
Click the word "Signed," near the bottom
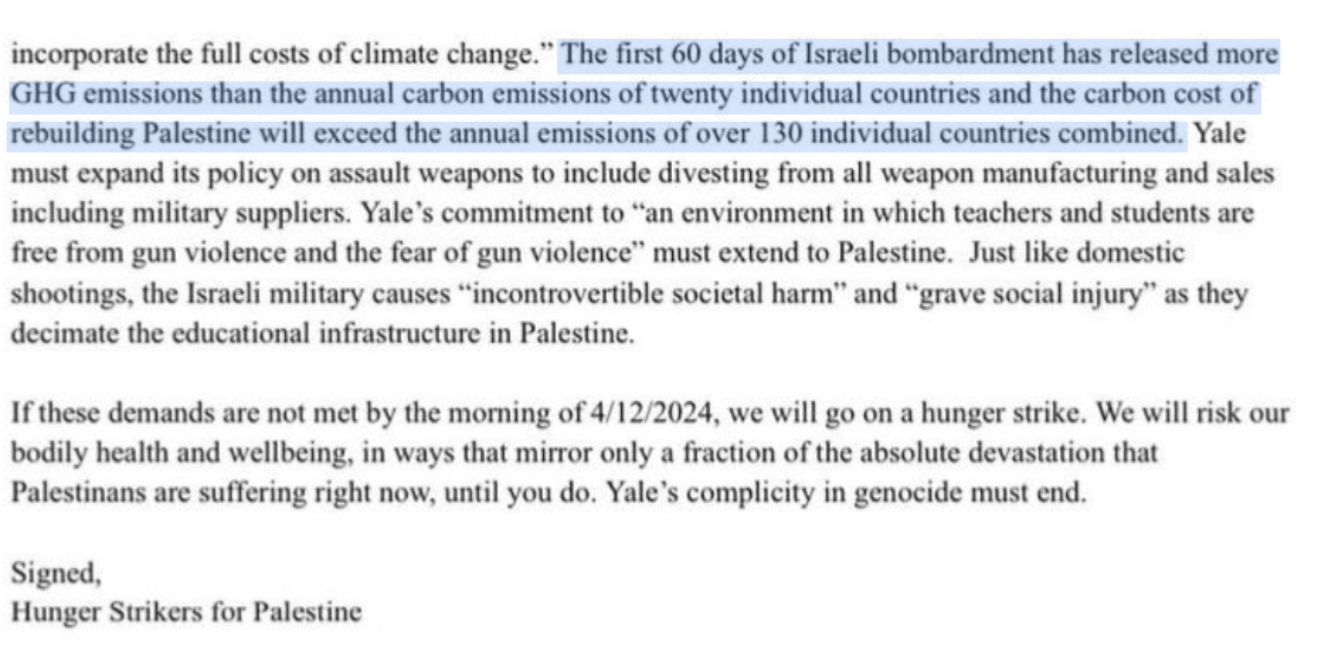[x=56, y=574]
